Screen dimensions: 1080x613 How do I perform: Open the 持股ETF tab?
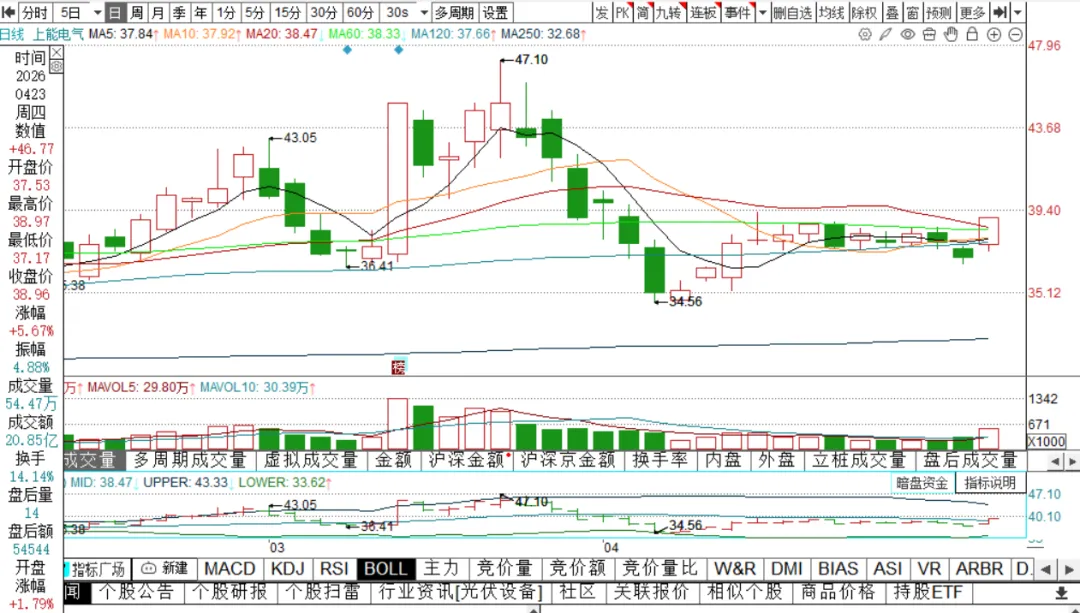(x=928, y=592)
